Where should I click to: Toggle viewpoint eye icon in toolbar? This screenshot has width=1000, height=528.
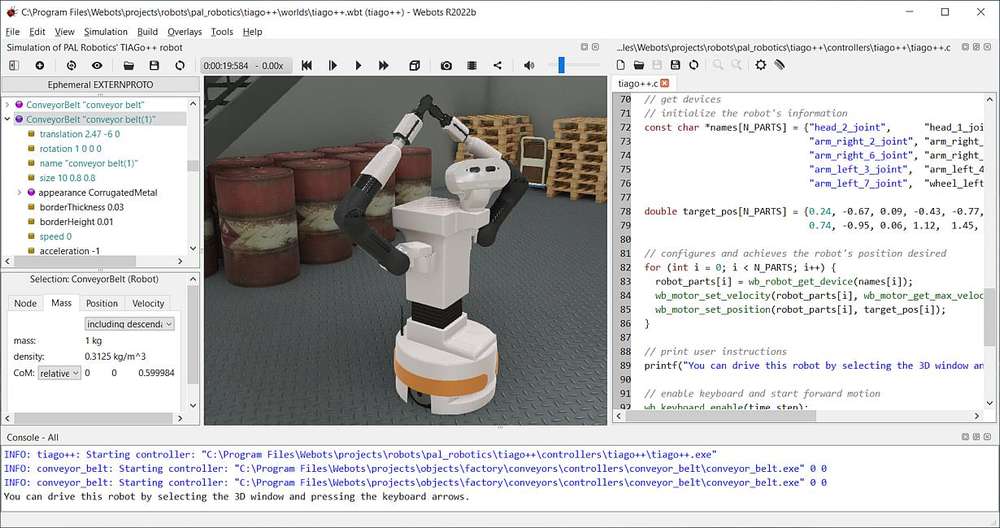coord(97,65)
